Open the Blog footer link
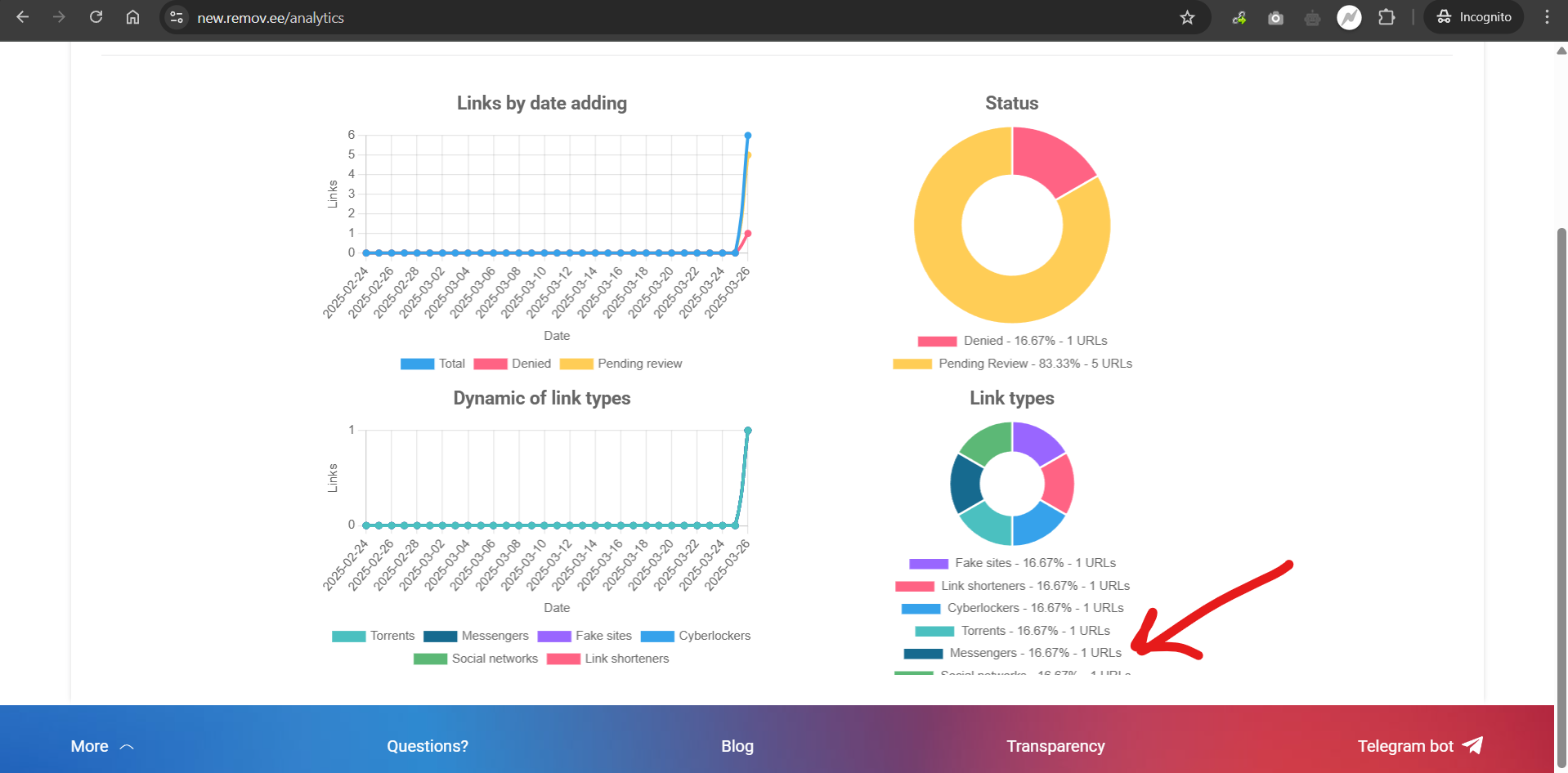 click(x=737, y=746)
